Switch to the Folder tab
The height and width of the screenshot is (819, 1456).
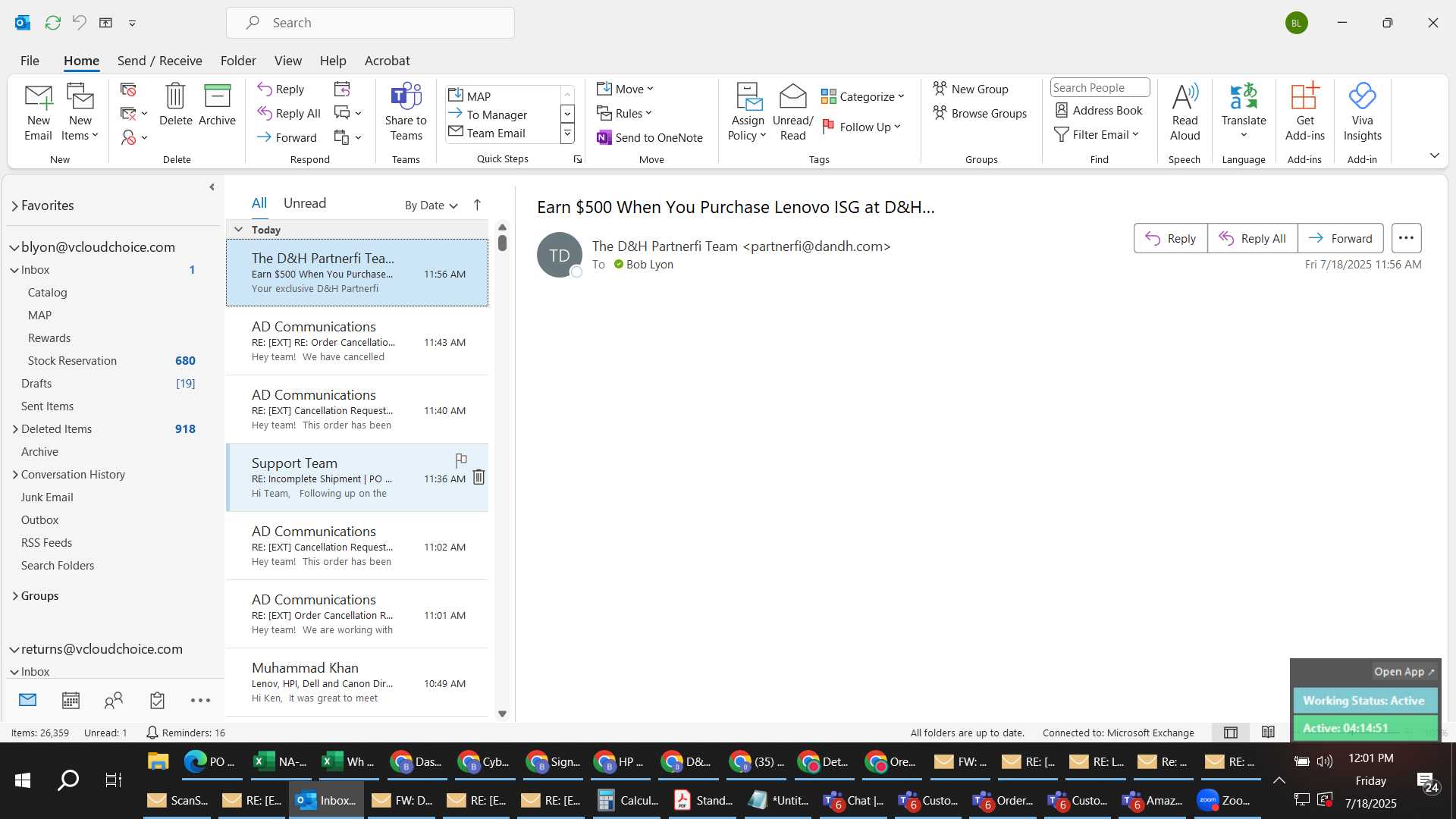click(238, 61)
